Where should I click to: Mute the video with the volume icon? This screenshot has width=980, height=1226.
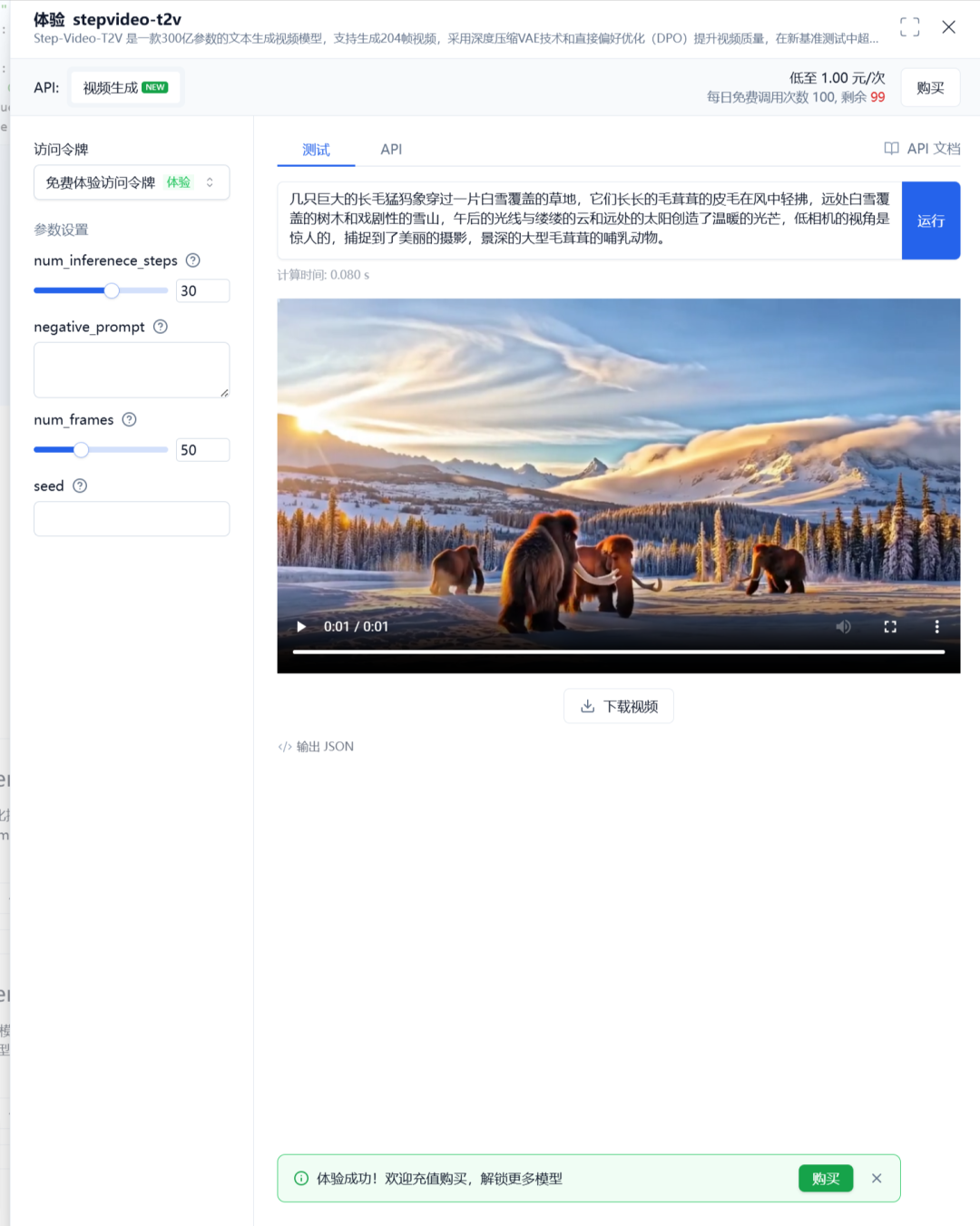(x=843, y=626)
